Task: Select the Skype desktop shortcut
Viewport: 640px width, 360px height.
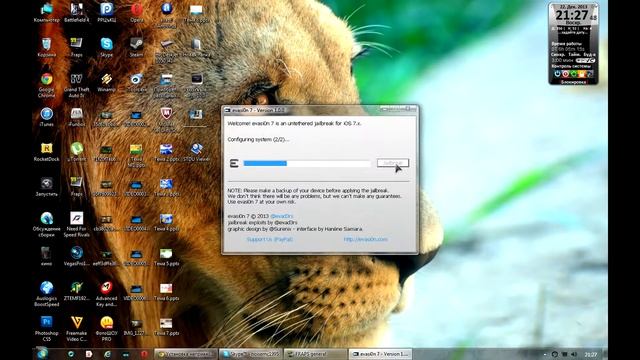Action: (x=107, y=47)
